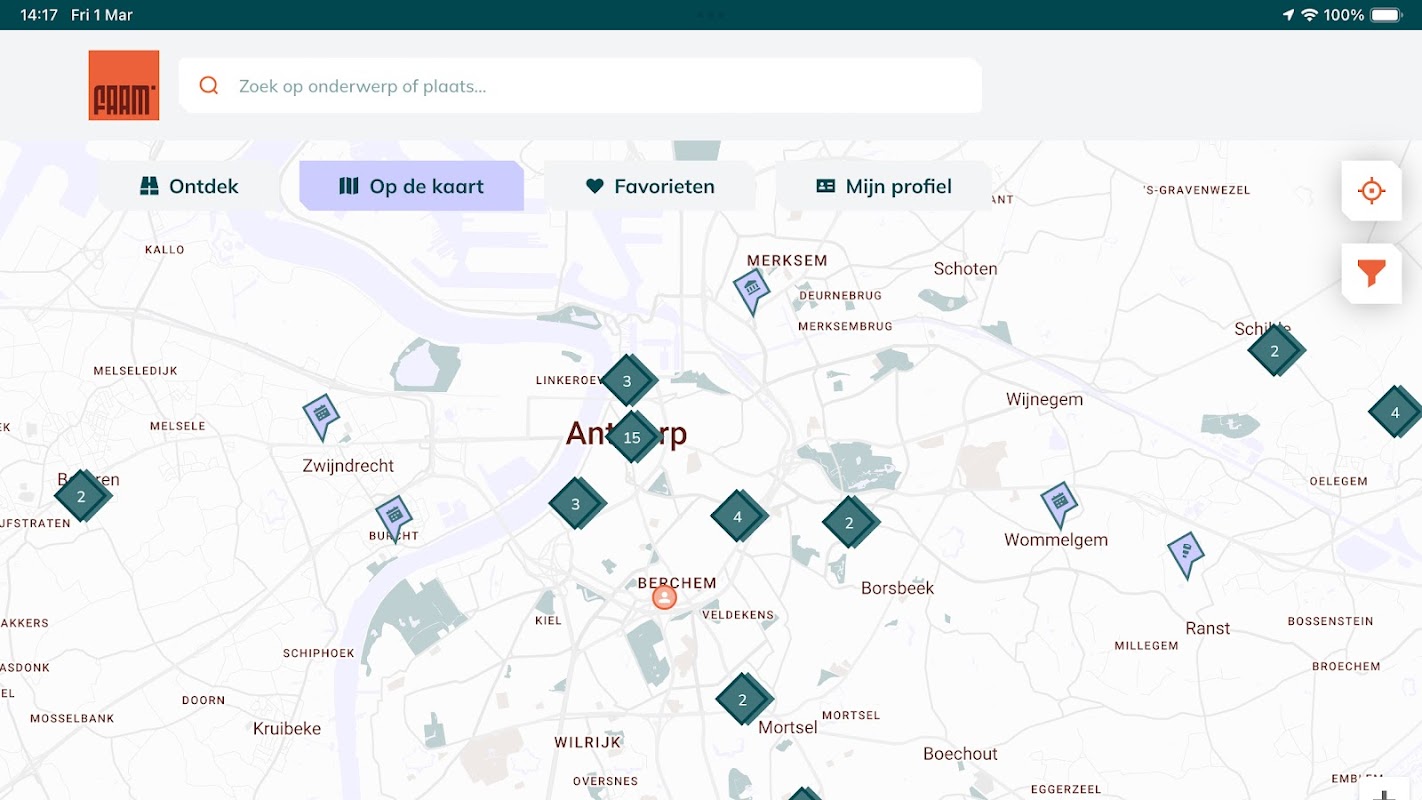Select the calendar pin above Zwijndrecht
This screenshot has width=1422, height=800.
(321, 416)
